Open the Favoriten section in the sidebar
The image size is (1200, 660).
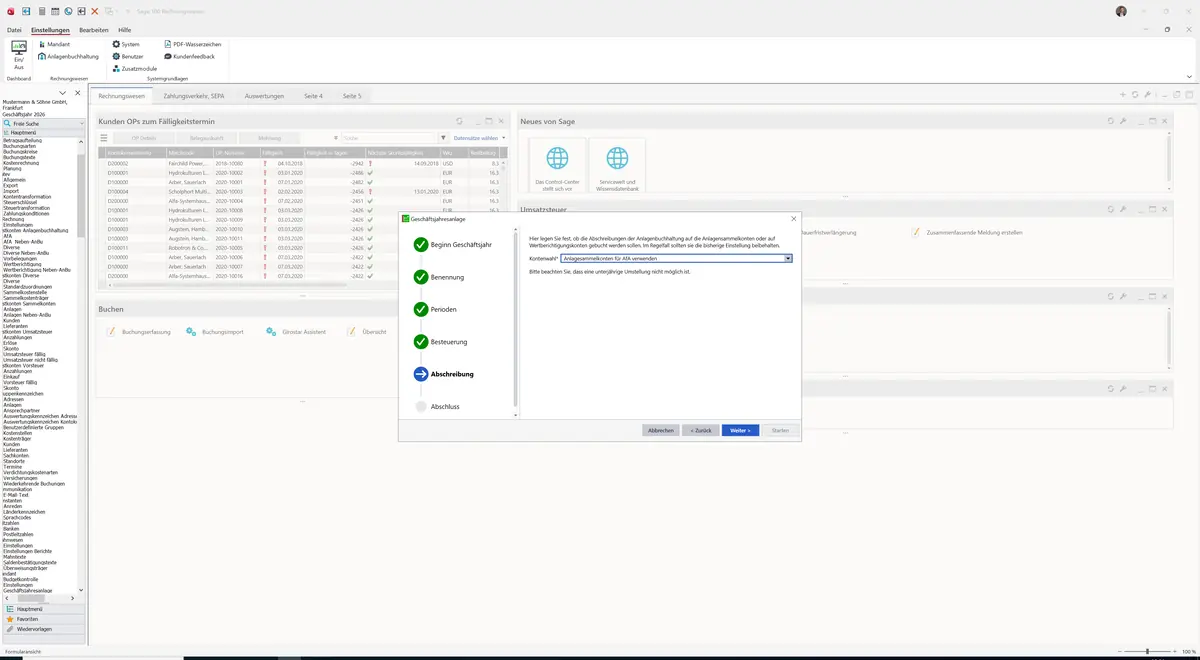(42, 619)
